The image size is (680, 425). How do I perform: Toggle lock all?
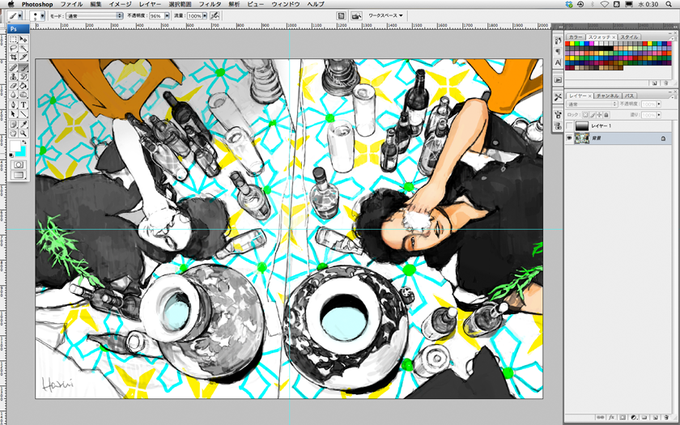[606, 115]
